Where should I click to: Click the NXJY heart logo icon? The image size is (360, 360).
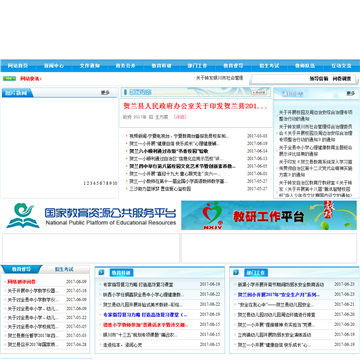coord(213,215)
